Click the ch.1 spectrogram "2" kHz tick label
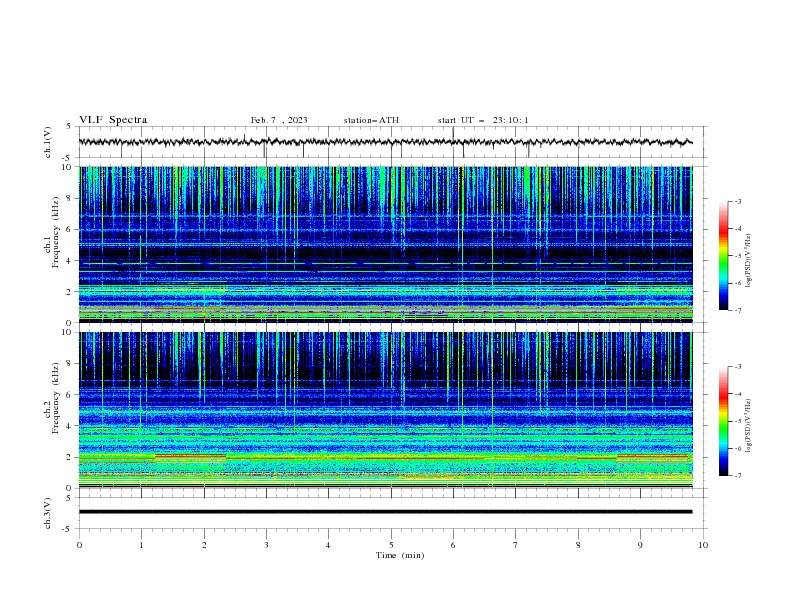Image resolution: width=792 pixels, height=612 pixels. click(69, 291)
